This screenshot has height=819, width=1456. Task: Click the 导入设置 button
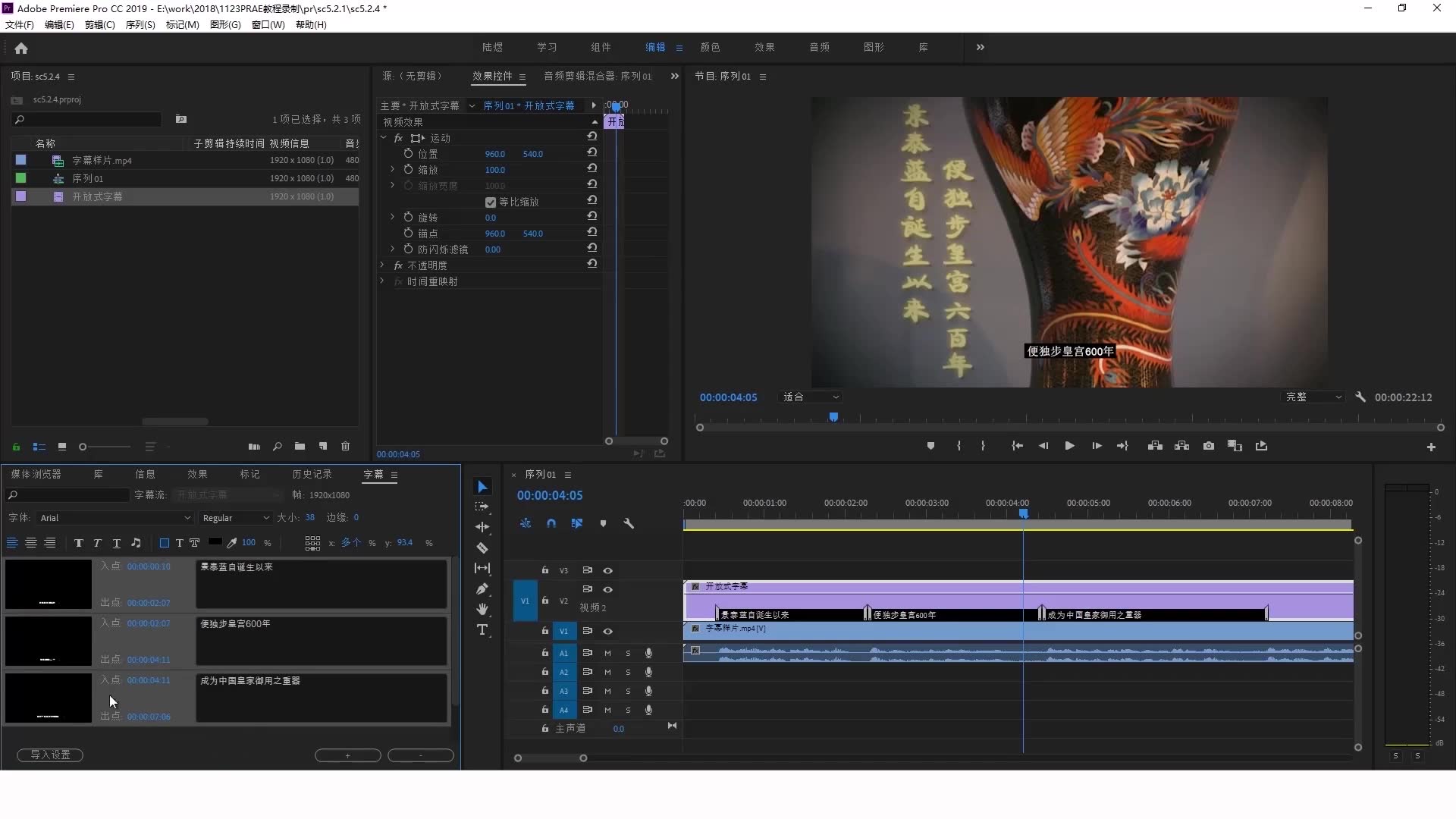click(50, 755)
